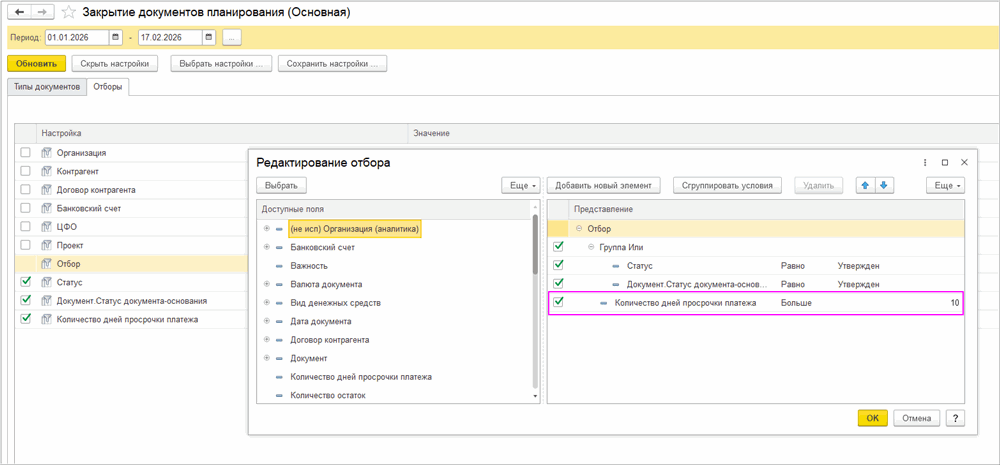Uncheck Количество дней просрочки платежа filter row
Screen dimensions: 1000x465
[558, 302]
